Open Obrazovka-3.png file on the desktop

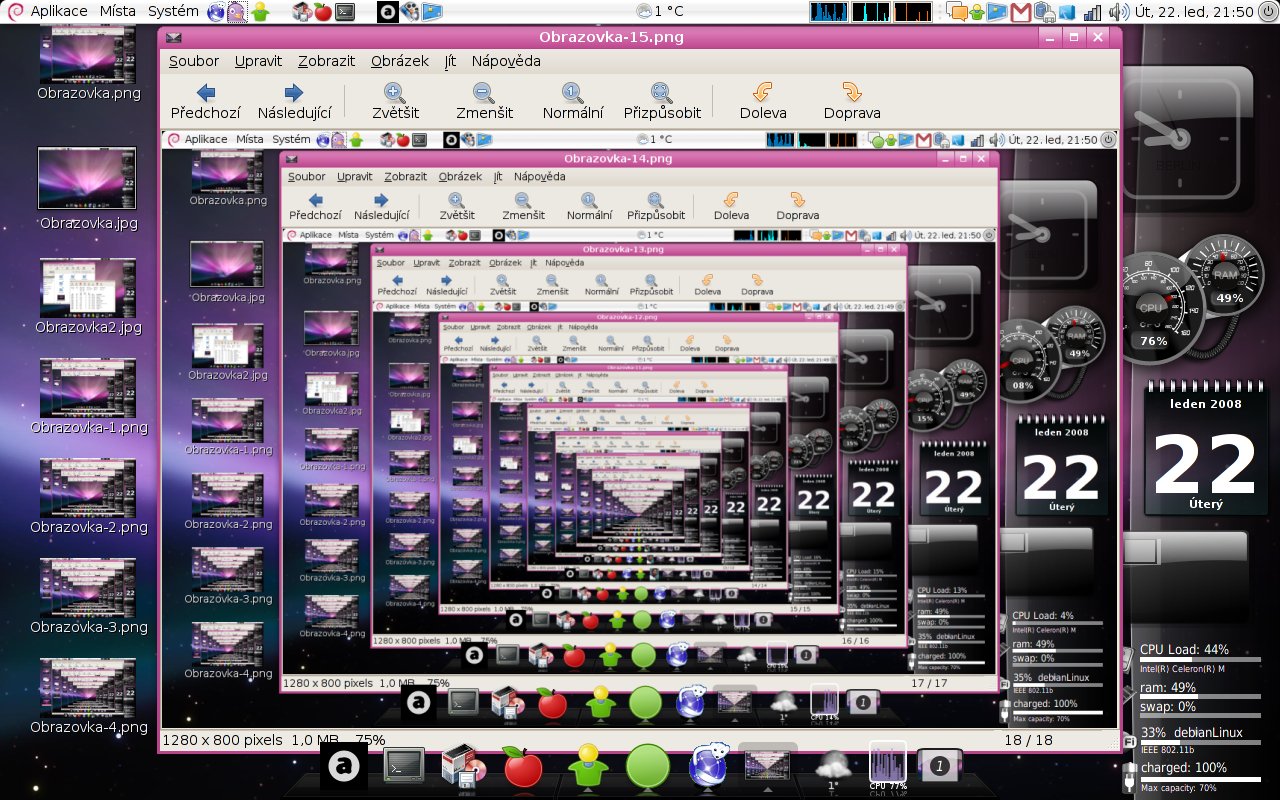88,597
